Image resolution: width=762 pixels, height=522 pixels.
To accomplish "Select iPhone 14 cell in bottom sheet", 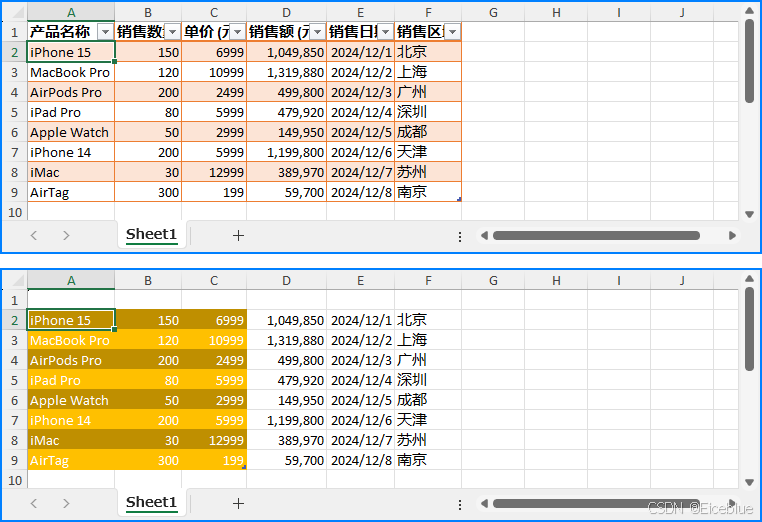I will pos(71,420).
